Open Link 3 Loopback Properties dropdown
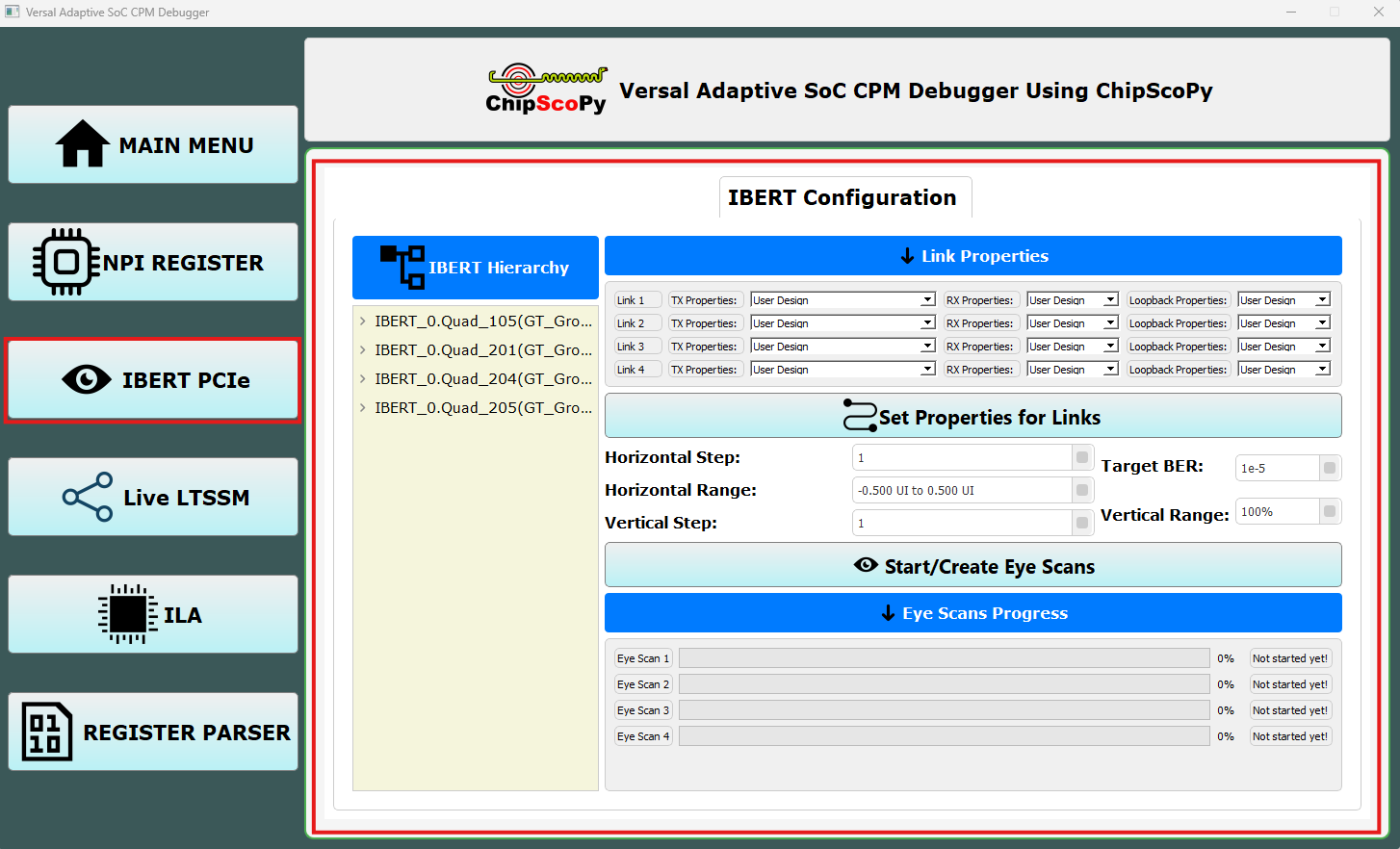This screenshot has height=849, width=1400. point(1283,347)
